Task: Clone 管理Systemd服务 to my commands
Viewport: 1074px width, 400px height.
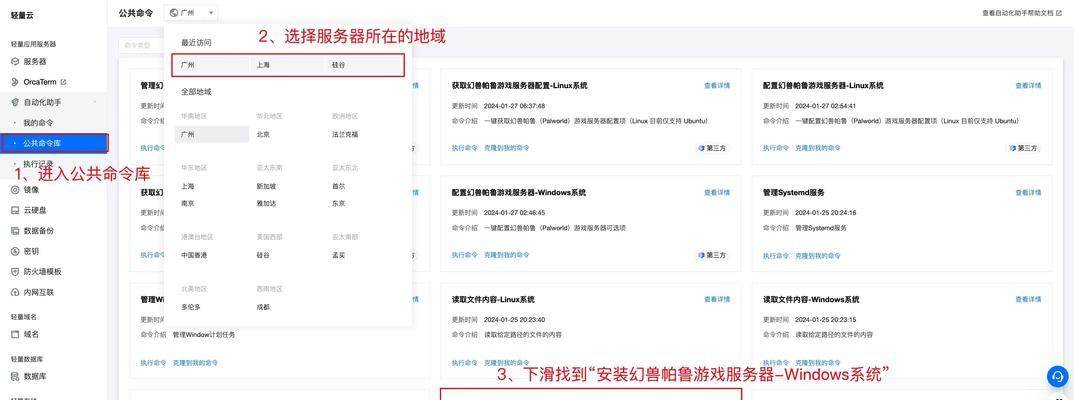Action: point(818,255)
